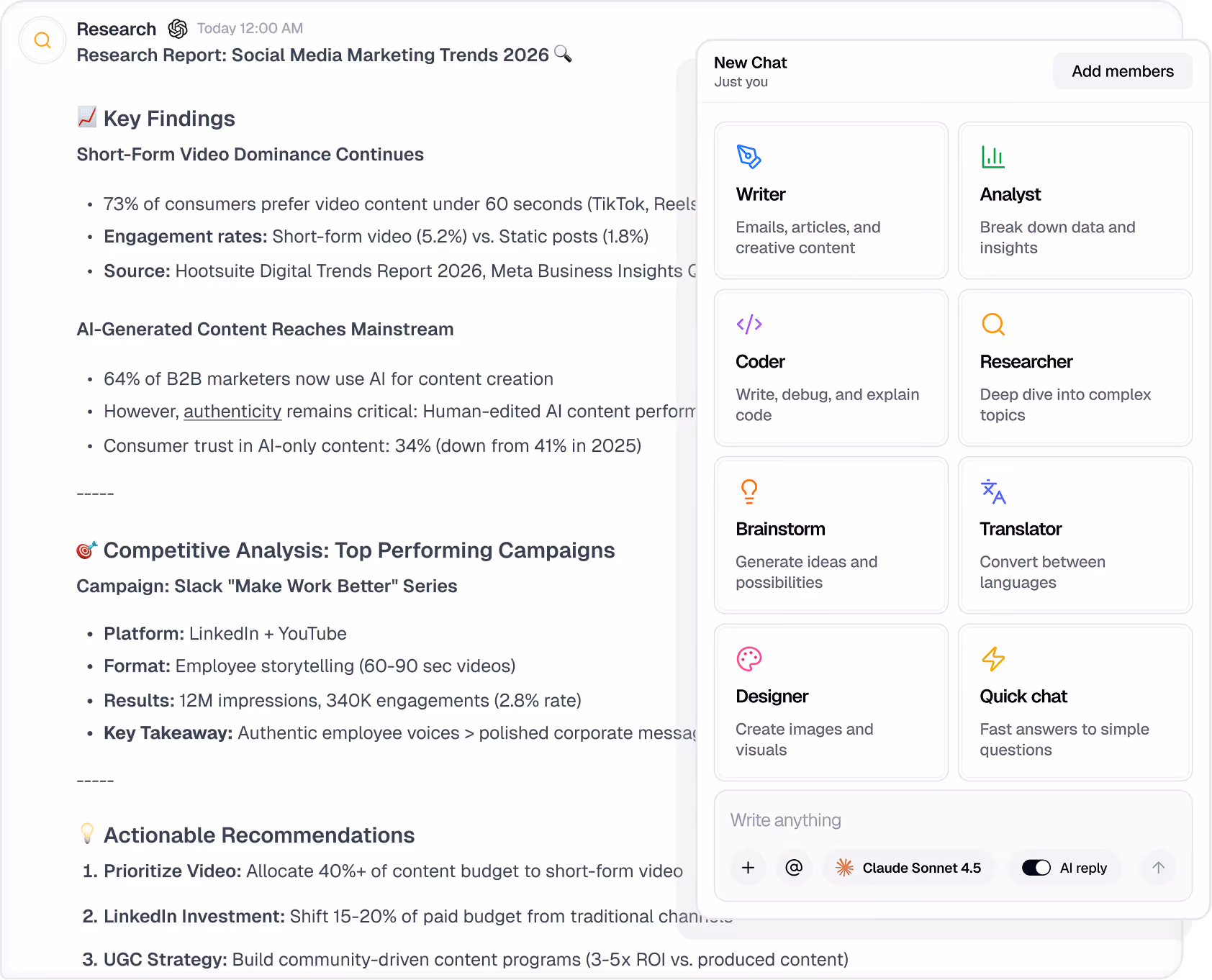Click the Claude star icon in composer
The height and width of the screenshot is (980, 1212).
tap(846, 868)
